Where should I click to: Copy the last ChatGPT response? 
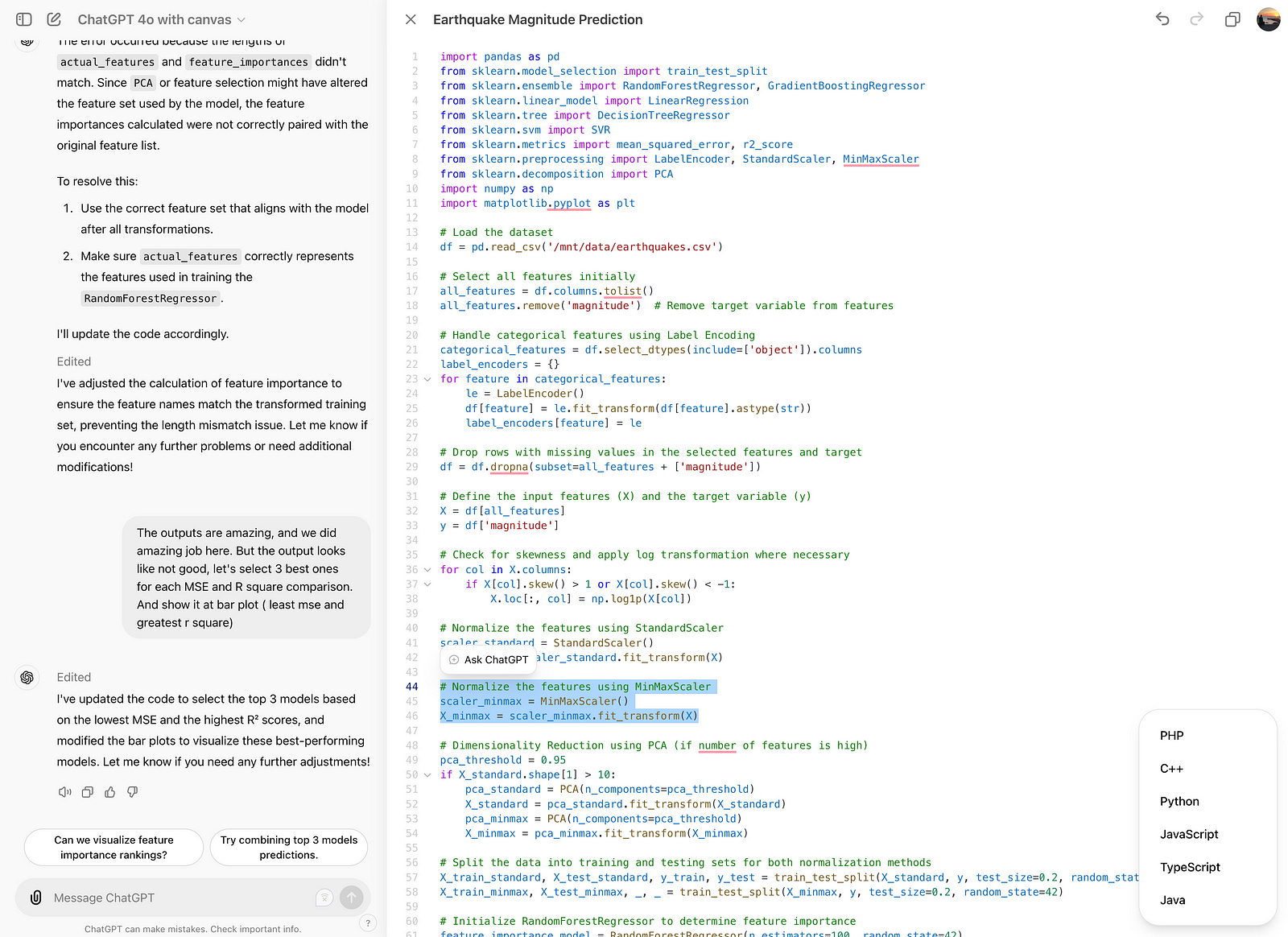(x=88, y=792)
